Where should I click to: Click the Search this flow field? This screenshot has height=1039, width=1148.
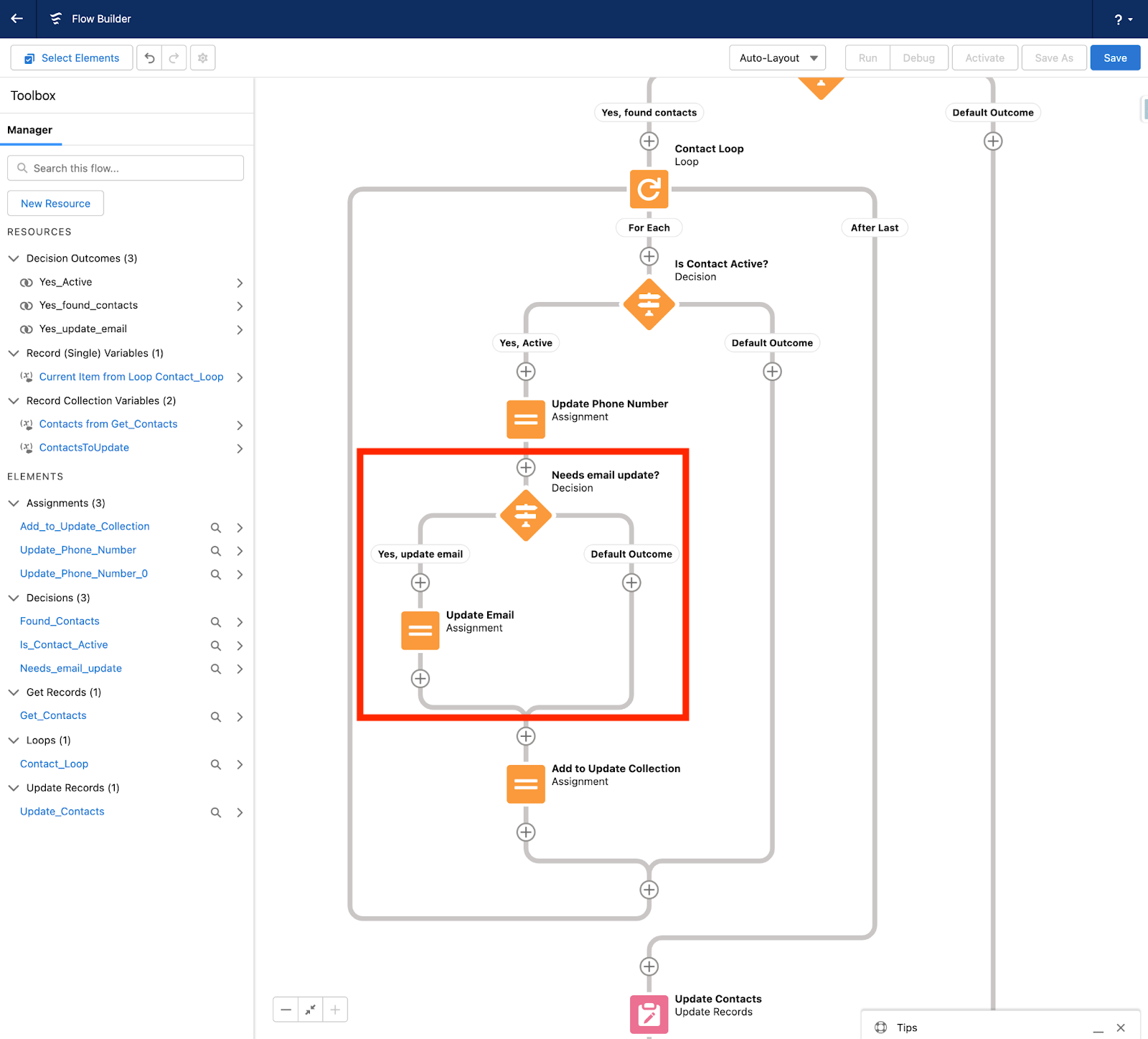tap(126, 168)
